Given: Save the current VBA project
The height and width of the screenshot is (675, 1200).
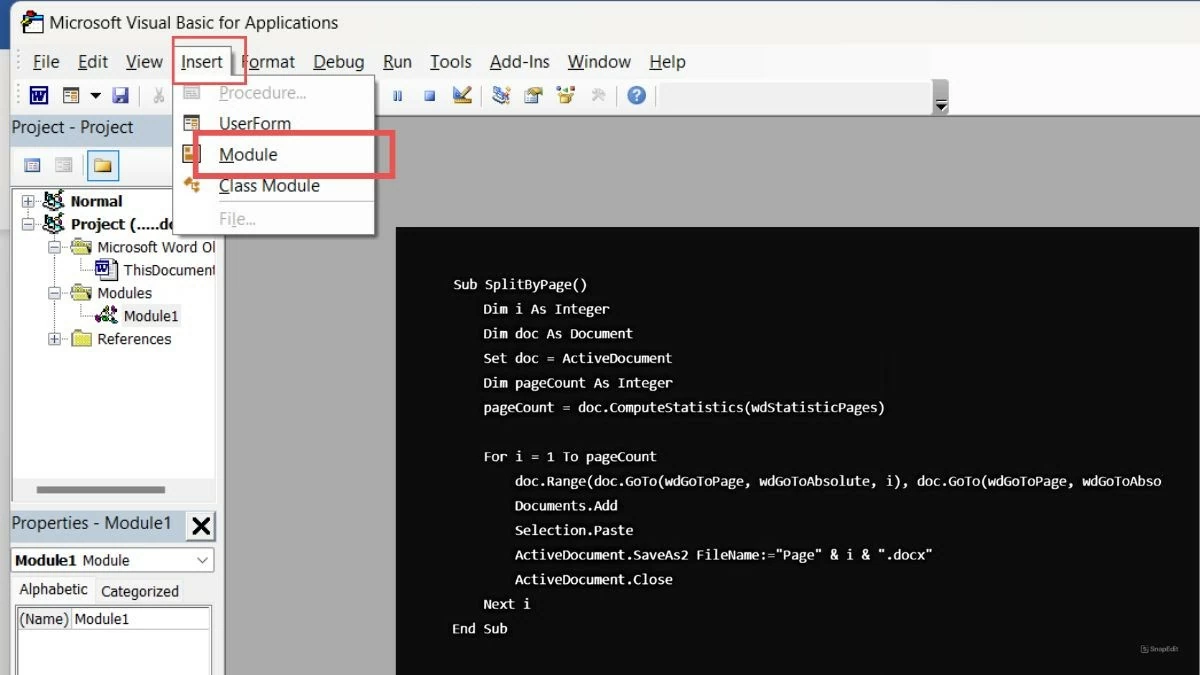Looking at the screenshot, I should coord(121,95).
